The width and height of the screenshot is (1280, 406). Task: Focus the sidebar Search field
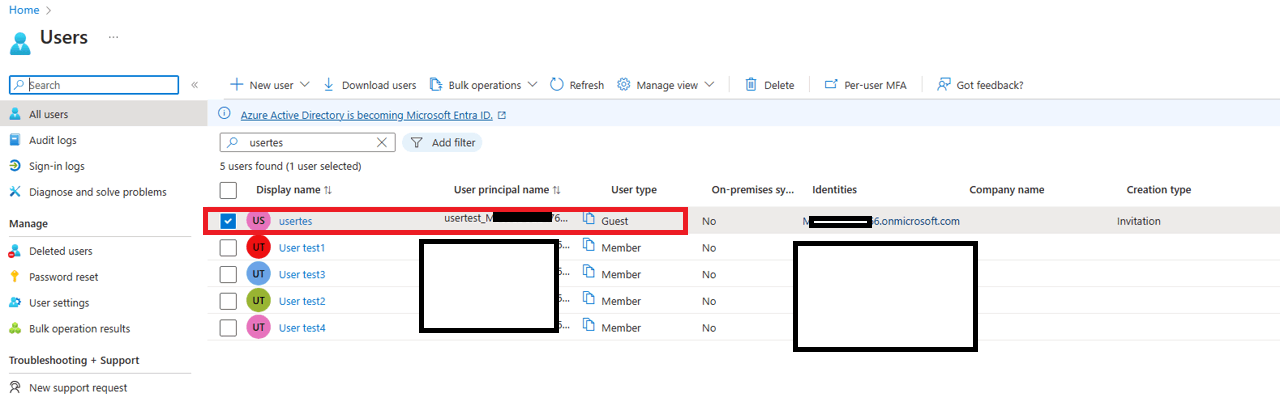pyautogui.click(x=94, y=85)
